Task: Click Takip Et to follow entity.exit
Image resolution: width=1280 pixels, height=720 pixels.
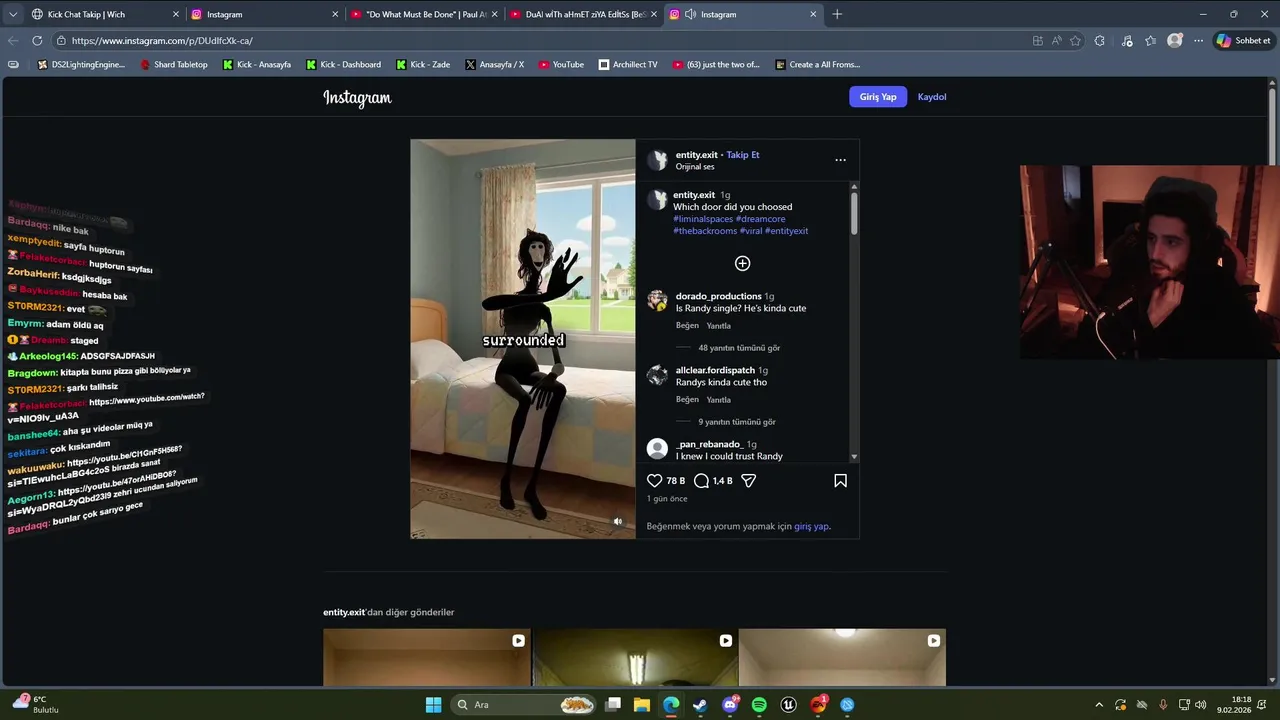Action: [743, 155]
